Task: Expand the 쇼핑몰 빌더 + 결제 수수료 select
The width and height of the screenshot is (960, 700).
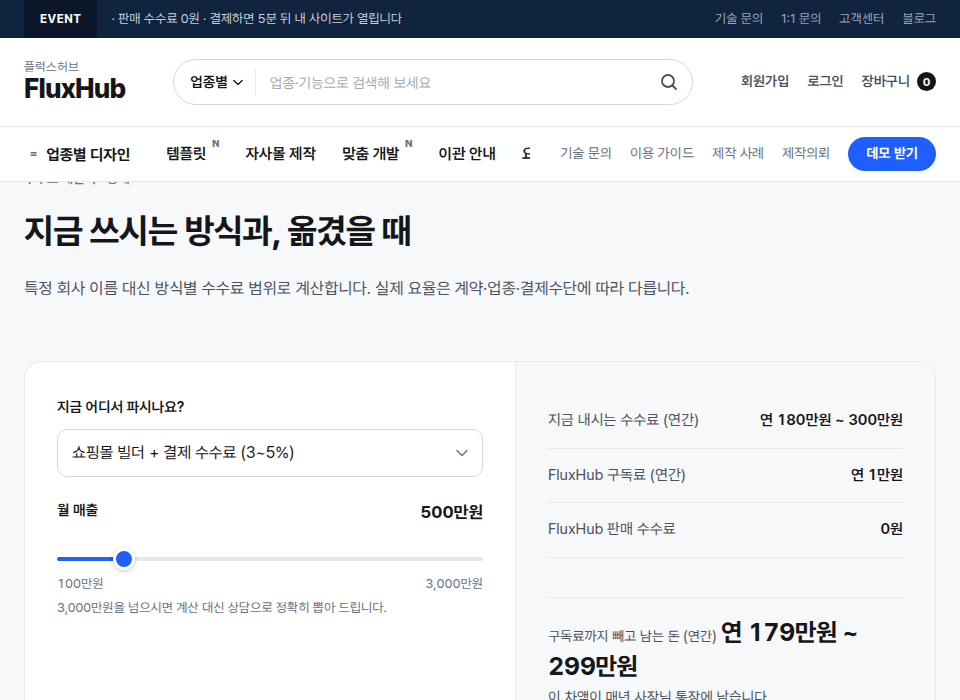Action: point(269,453)
